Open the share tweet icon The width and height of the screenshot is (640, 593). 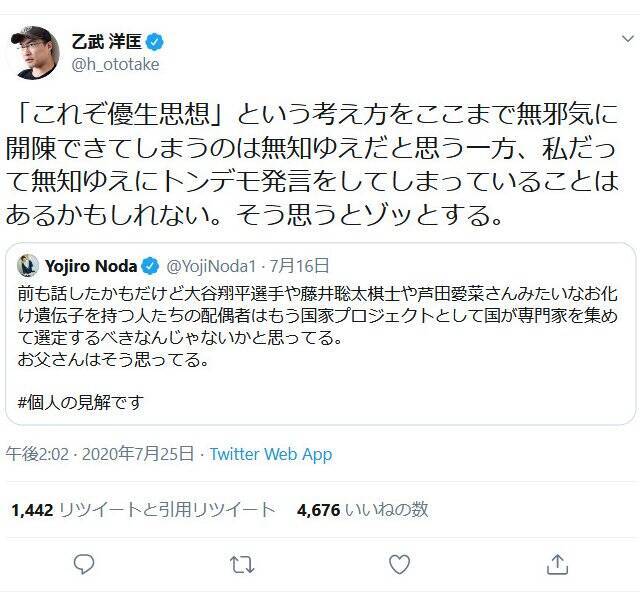click(x=557, y=564)
